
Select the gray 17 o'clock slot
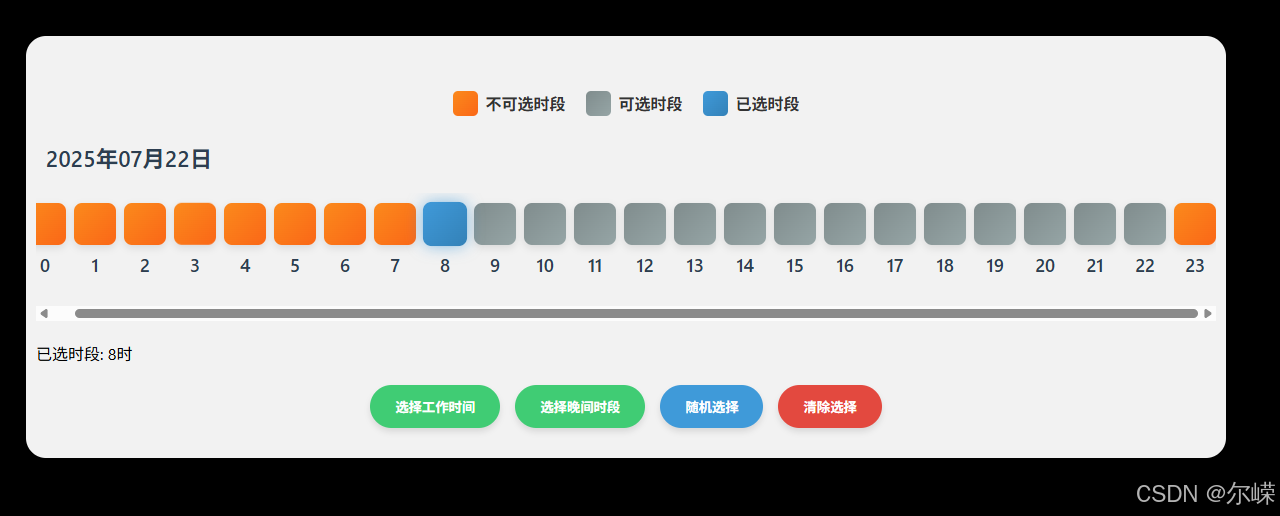click(x=895, y=224)
